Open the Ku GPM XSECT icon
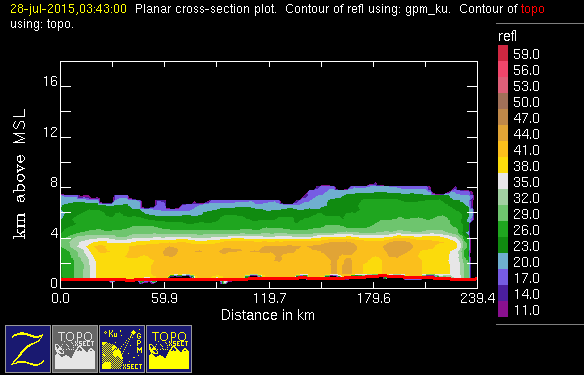The width and height of the screenshot is (584, 375). click(x=122, y=349)
